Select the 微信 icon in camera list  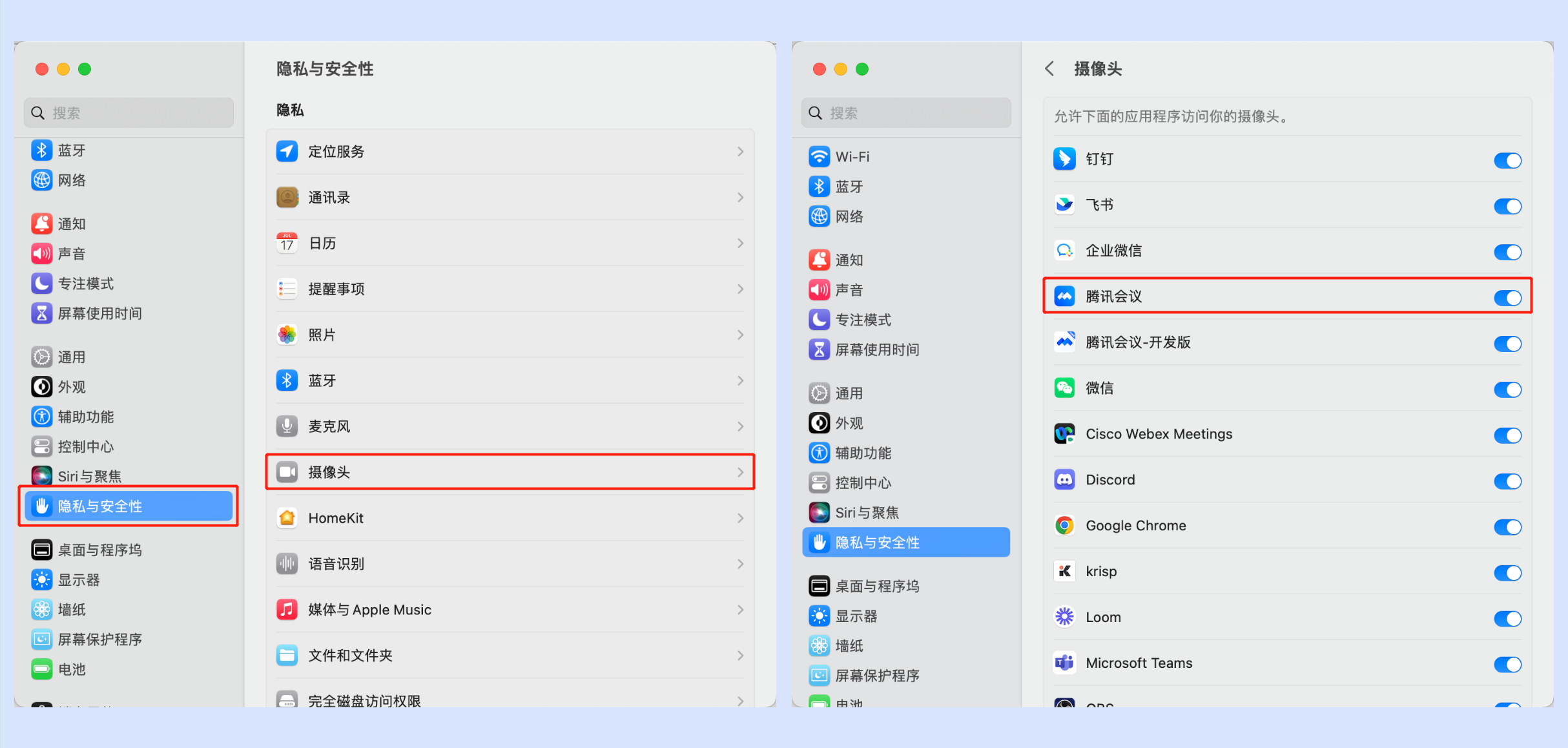[x=1064, y=388]
